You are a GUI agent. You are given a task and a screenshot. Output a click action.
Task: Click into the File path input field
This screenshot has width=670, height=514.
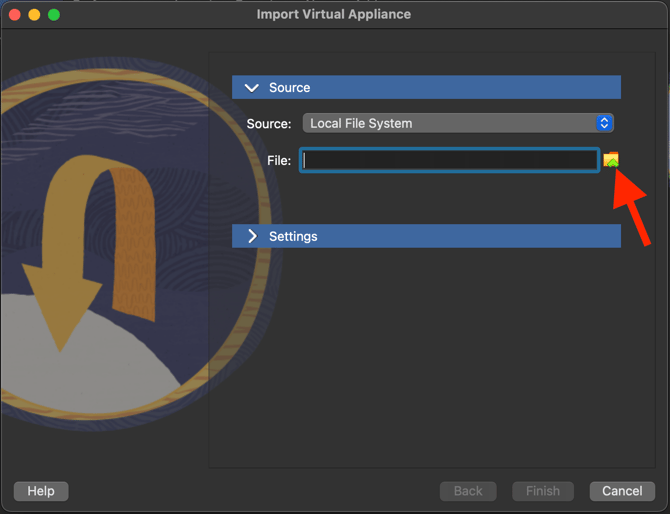(449, 160)
